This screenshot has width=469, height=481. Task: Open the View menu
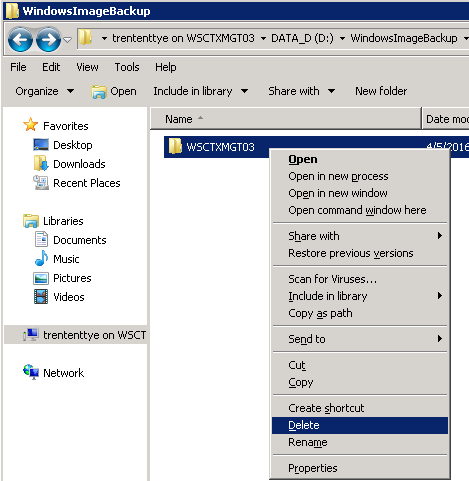pos(87,67)
